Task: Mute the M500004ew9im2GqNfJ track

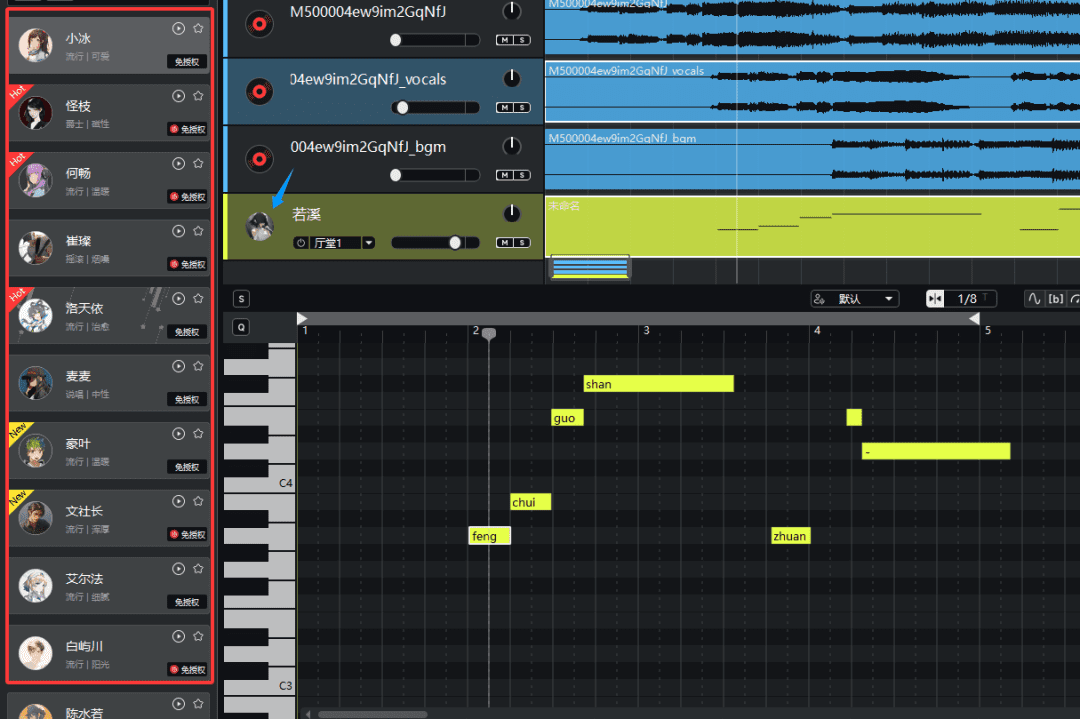Action: [505, 40]
